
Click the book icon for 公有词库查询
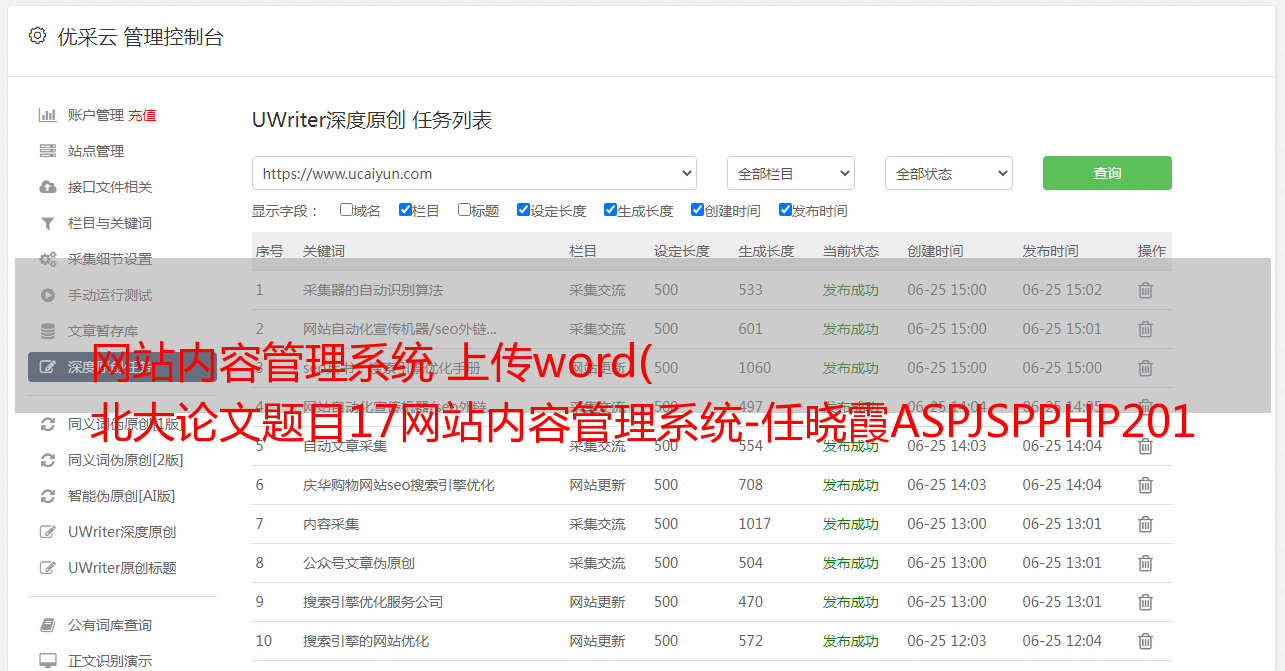pyautogui.click(x=47, y=625)
